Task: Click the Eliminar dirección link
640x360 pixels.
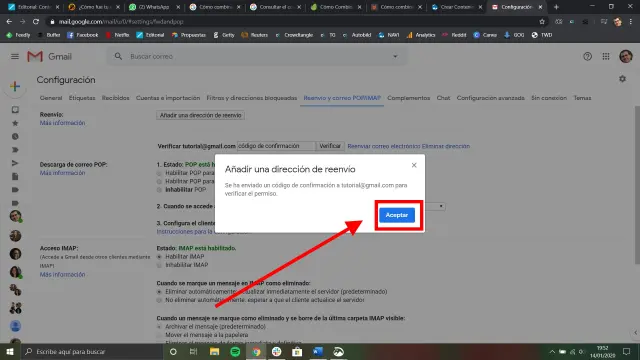Action: (446, 146)
